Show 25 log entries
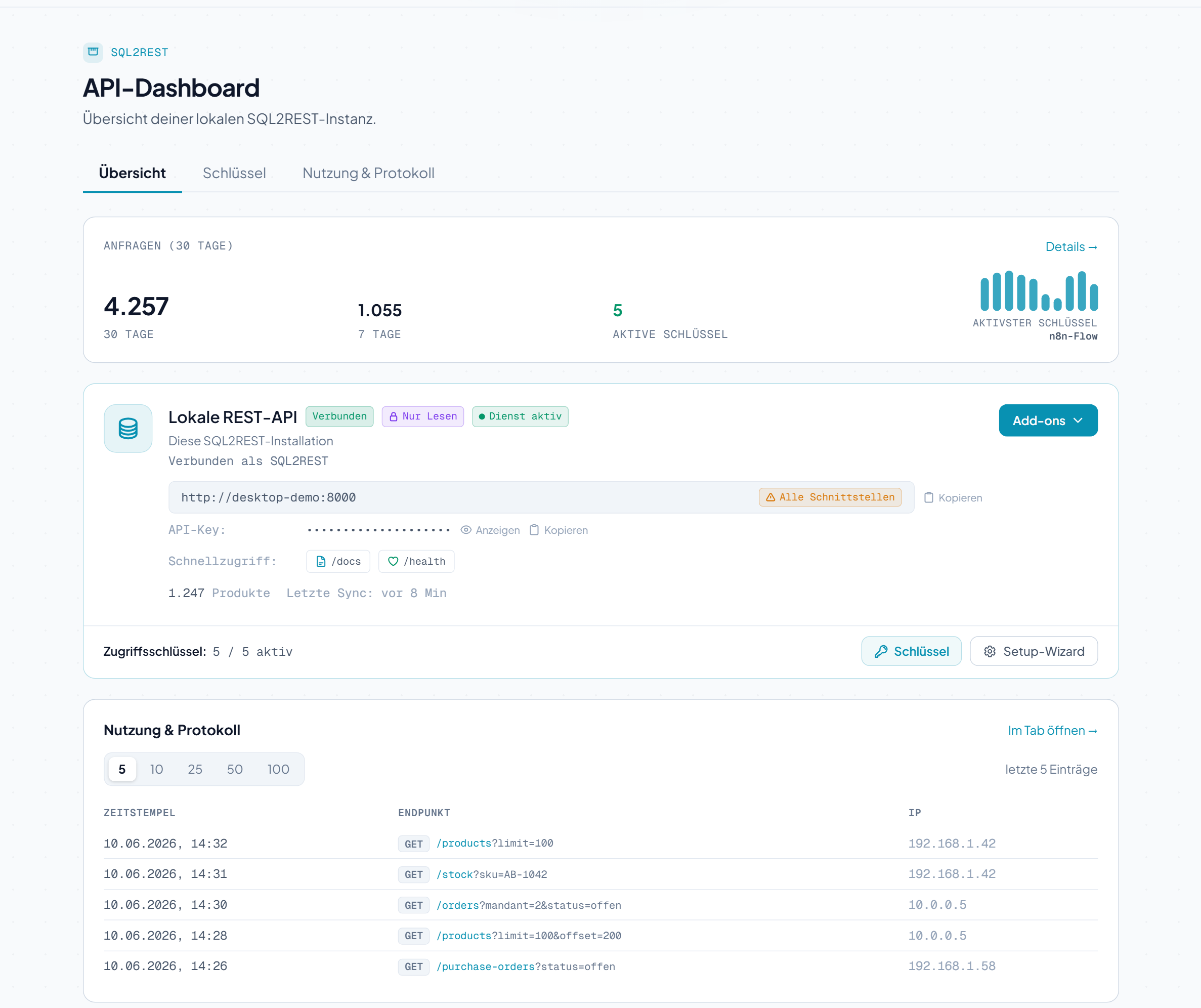This screenshot has width=1201, height=1008. (x=195, y=770)
